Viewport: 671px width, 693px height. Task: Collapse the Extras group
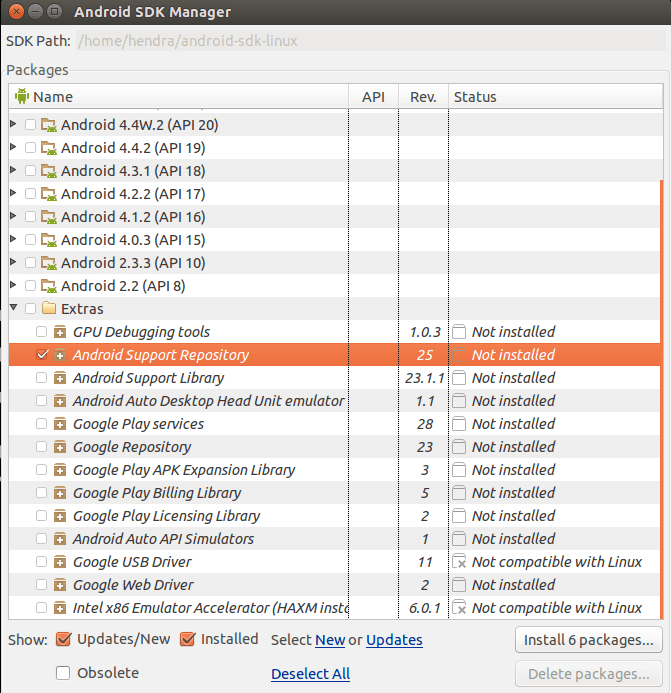[x=13, y=307]
